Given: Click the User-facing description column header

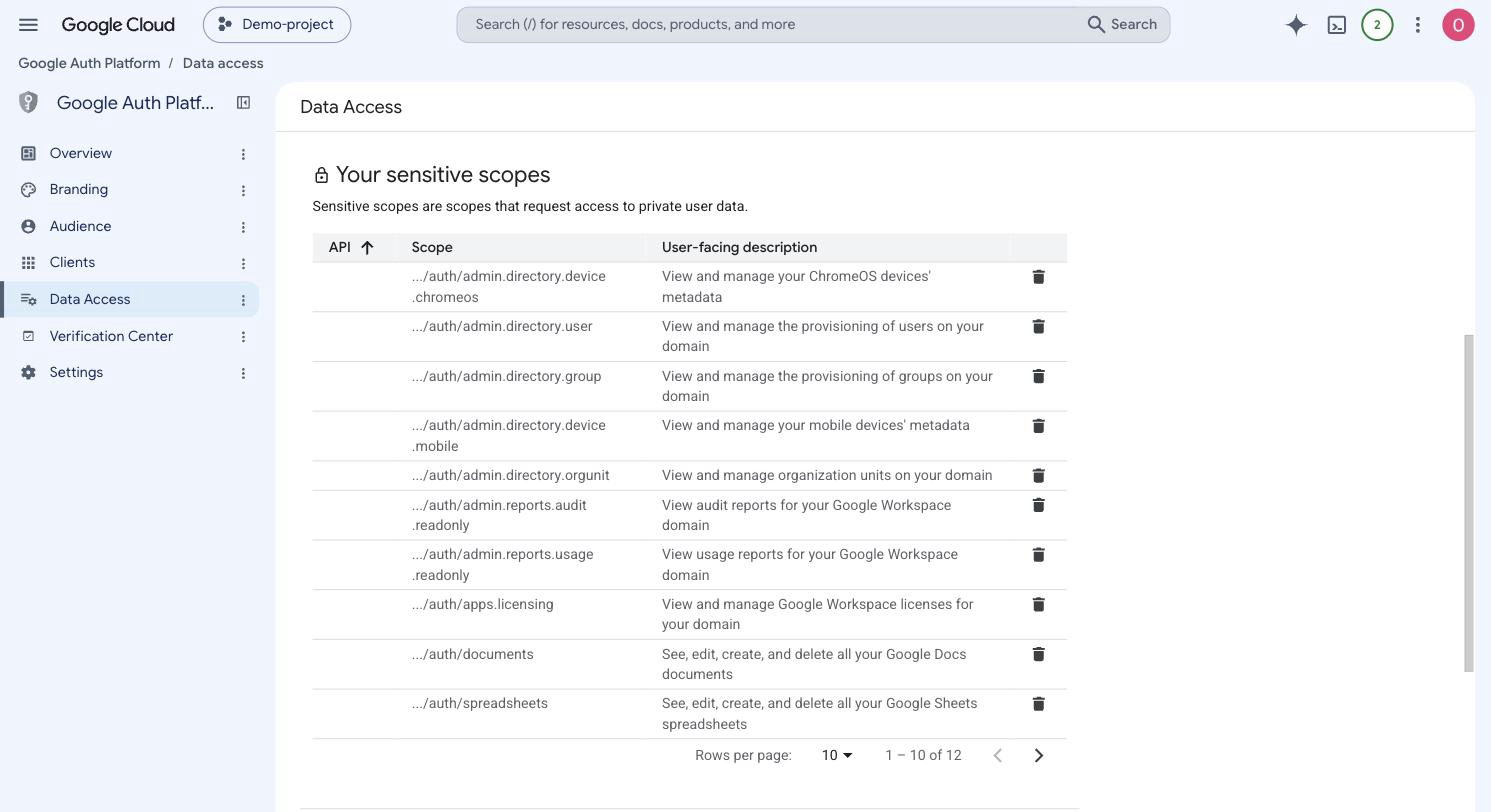Looking at the screenshot, I should pyautogui.click(x=739, y=247).
